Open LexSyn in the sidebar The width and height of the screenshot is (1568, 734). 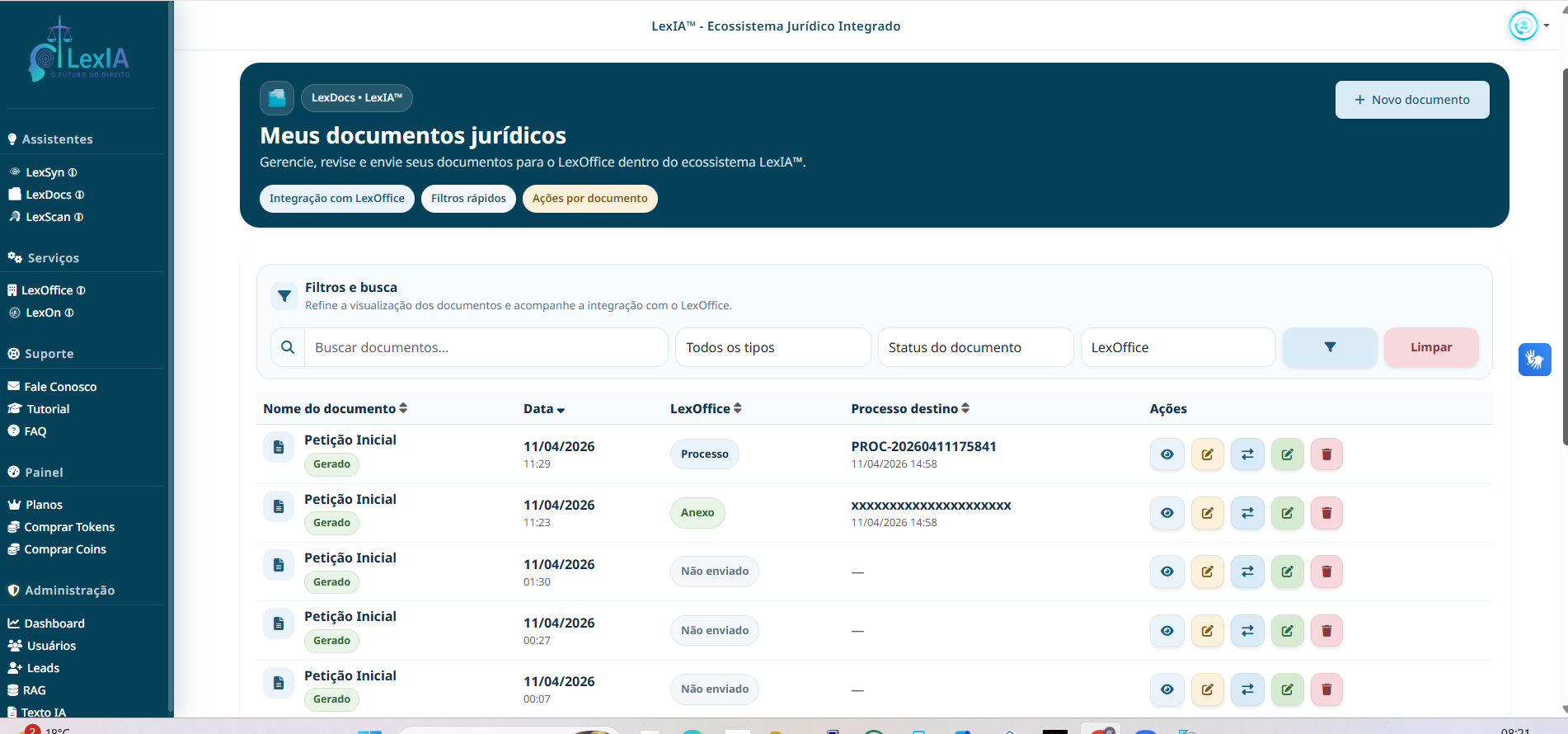(x=43, y=172)
